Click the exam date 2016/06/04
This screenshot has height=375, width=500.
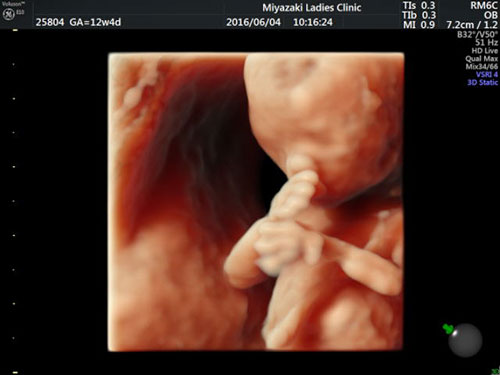253,22
